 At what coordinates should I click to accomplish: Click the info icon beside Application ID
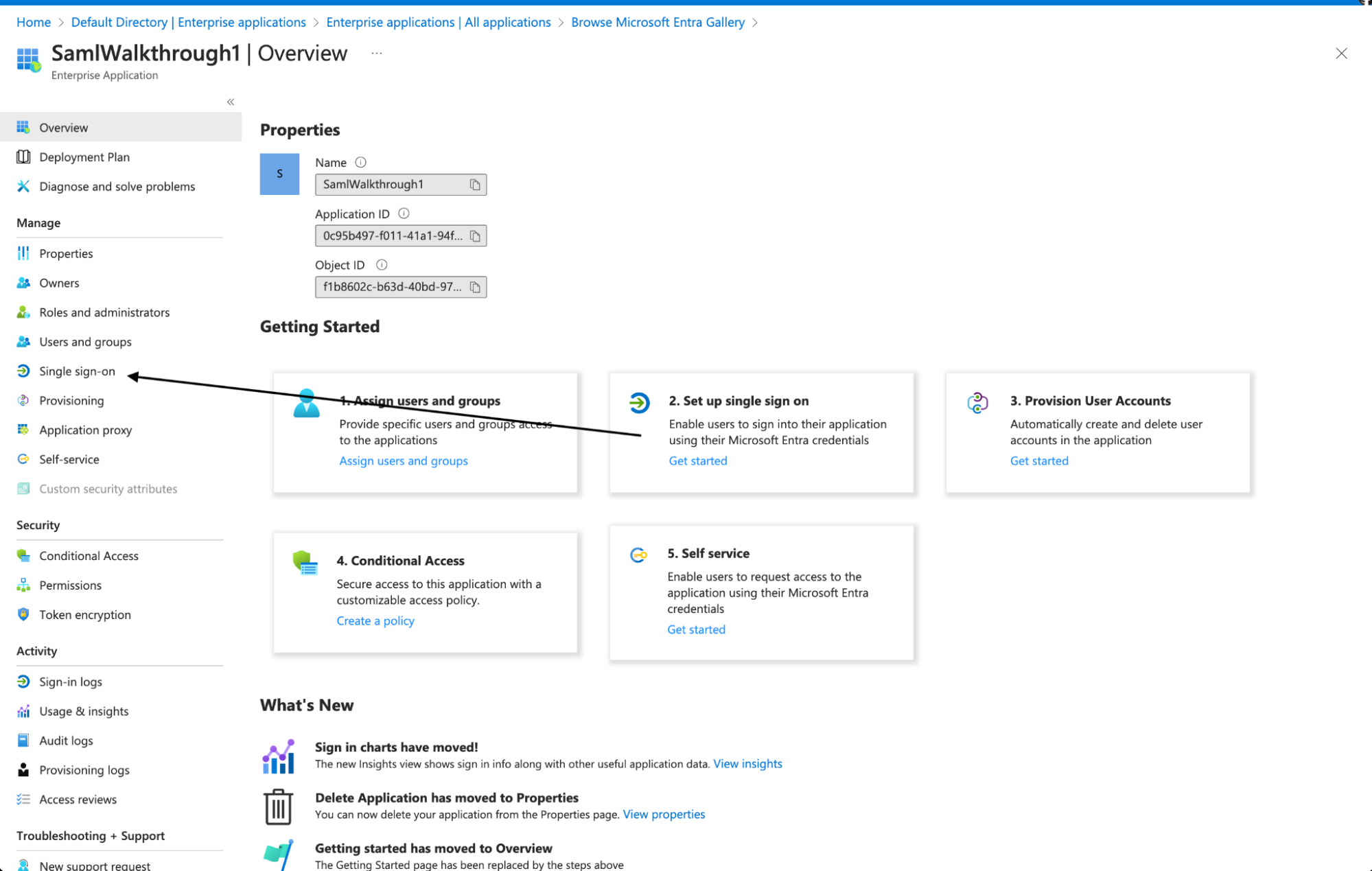(404, 213)
